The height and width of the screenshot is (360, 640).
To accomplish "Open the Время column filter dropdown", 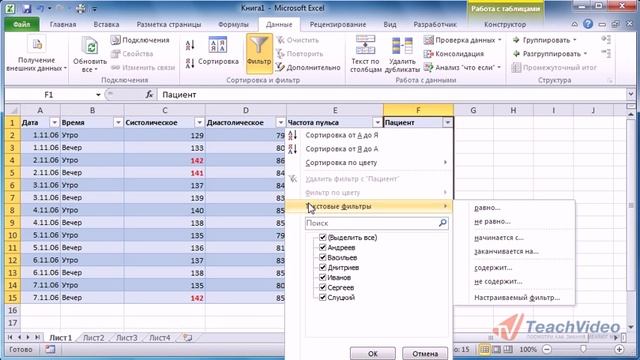I will click(118, 122).
